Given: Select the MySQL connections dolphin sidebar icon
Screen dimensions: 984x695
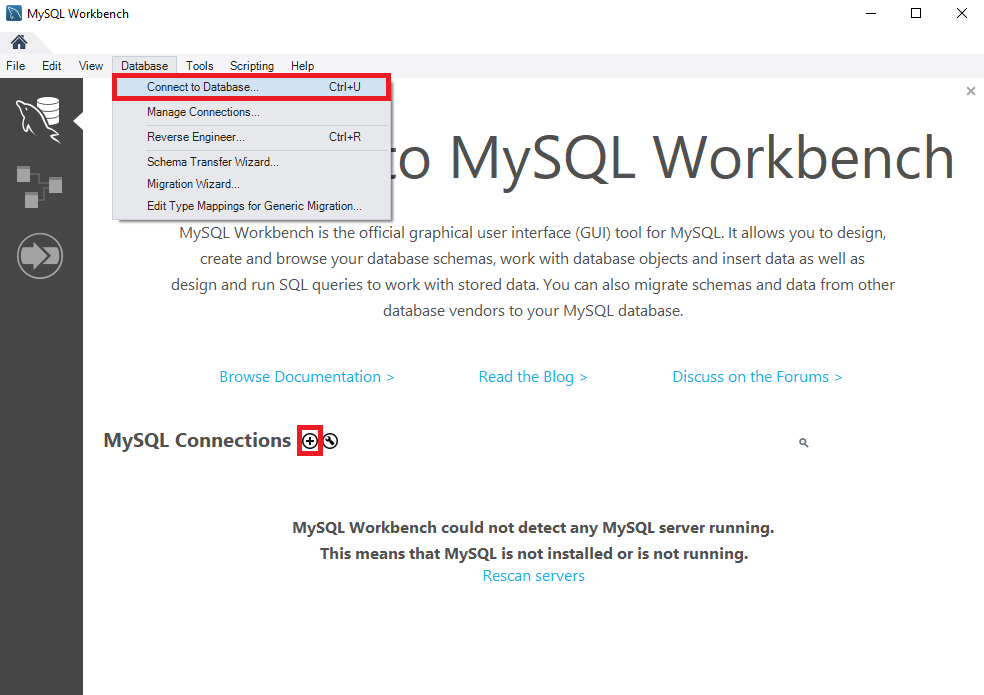Looking at the screenshot, I should pos(39,119).
